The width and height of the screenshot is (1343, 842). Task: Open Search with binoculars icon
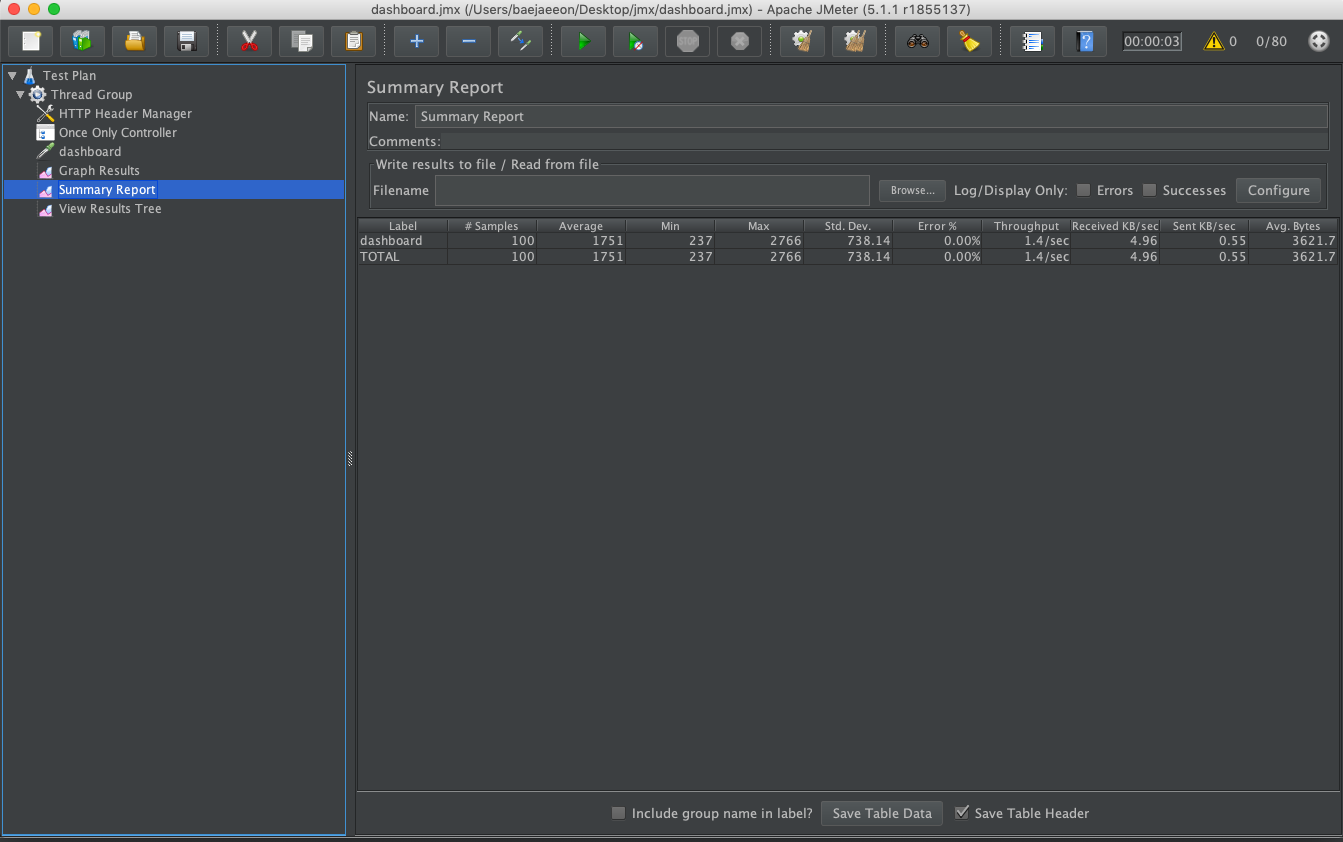click(x=917, y=41)
